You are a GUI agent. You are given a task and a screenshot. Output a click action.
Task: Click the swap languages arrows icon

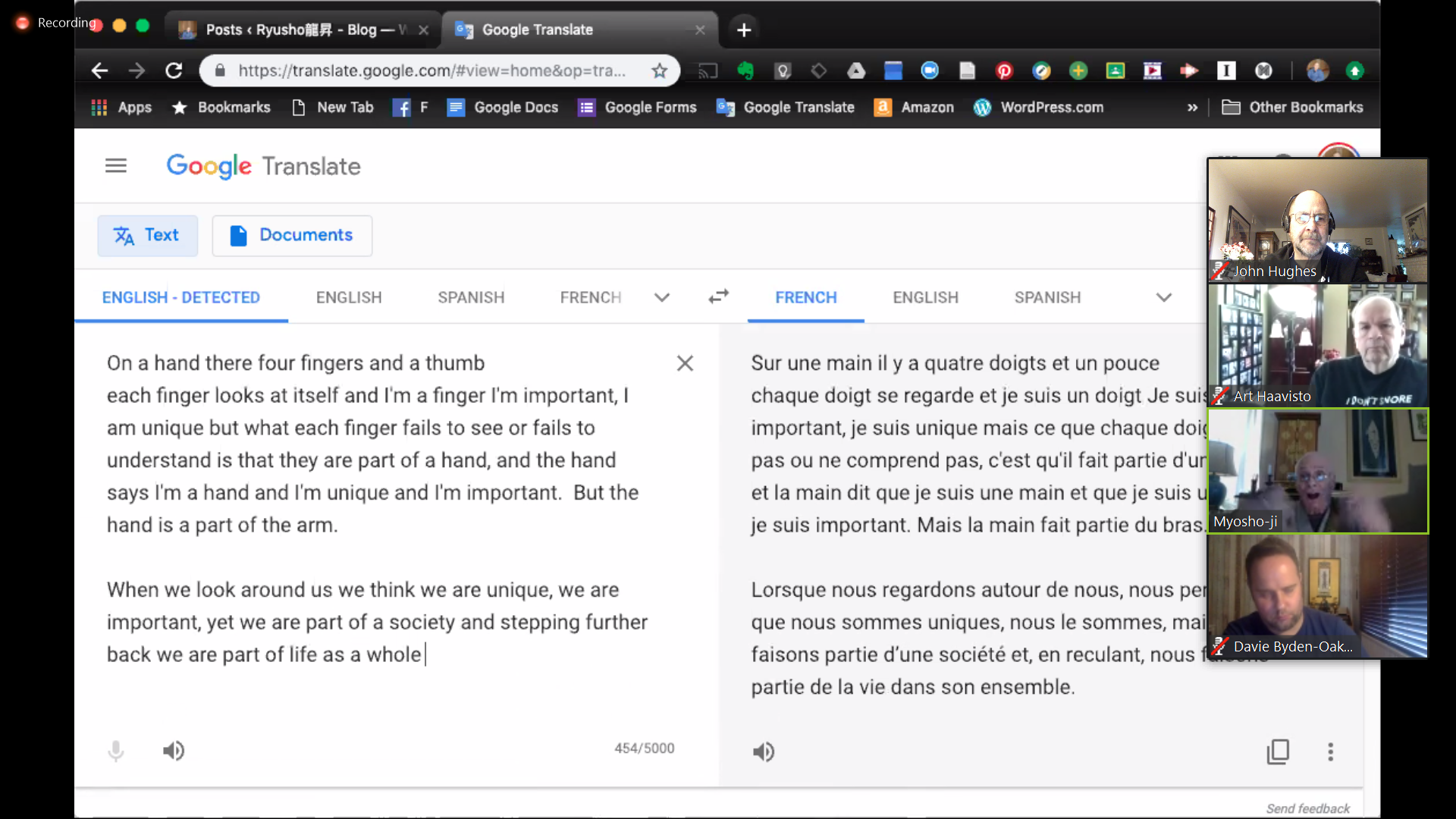pyautogui.click(x=718, y=297)
